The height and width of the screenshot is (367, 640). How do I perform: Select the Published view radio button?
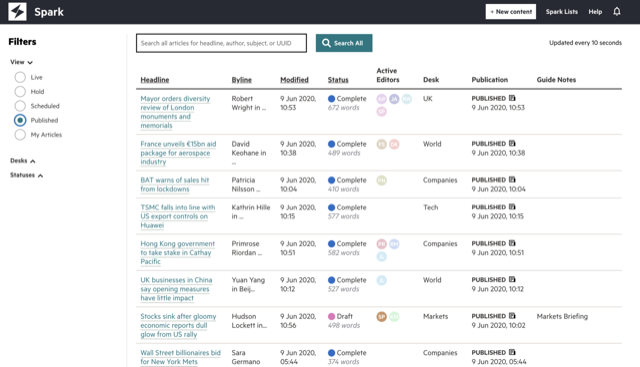click(x=20, y=120)
